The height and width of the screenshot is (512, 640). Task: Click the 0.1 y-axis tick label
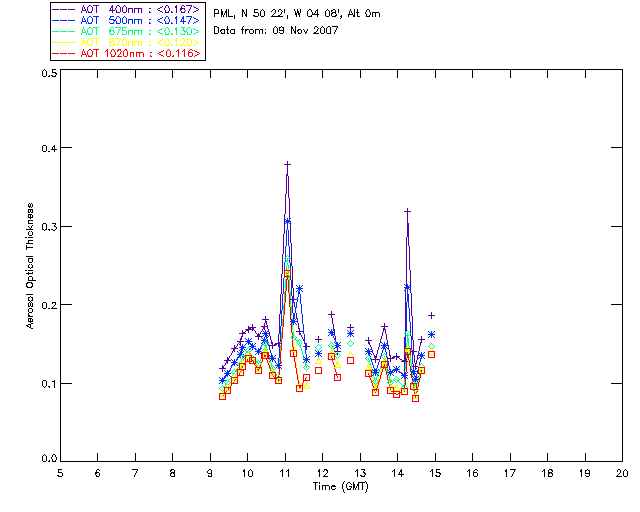[49, 384]
